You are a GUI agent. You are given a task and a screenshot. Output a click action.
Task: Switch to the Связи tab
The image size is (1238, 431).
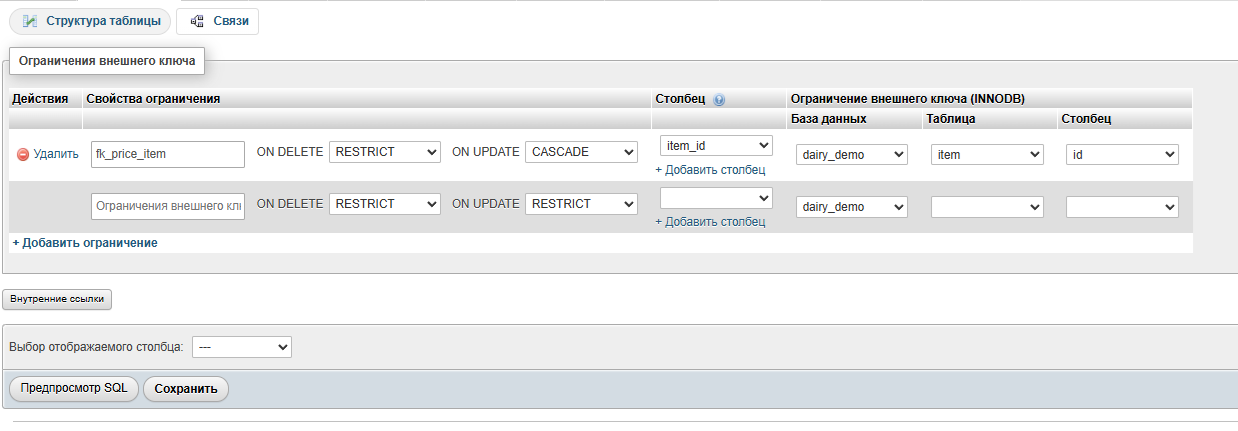tap(217, 21)
